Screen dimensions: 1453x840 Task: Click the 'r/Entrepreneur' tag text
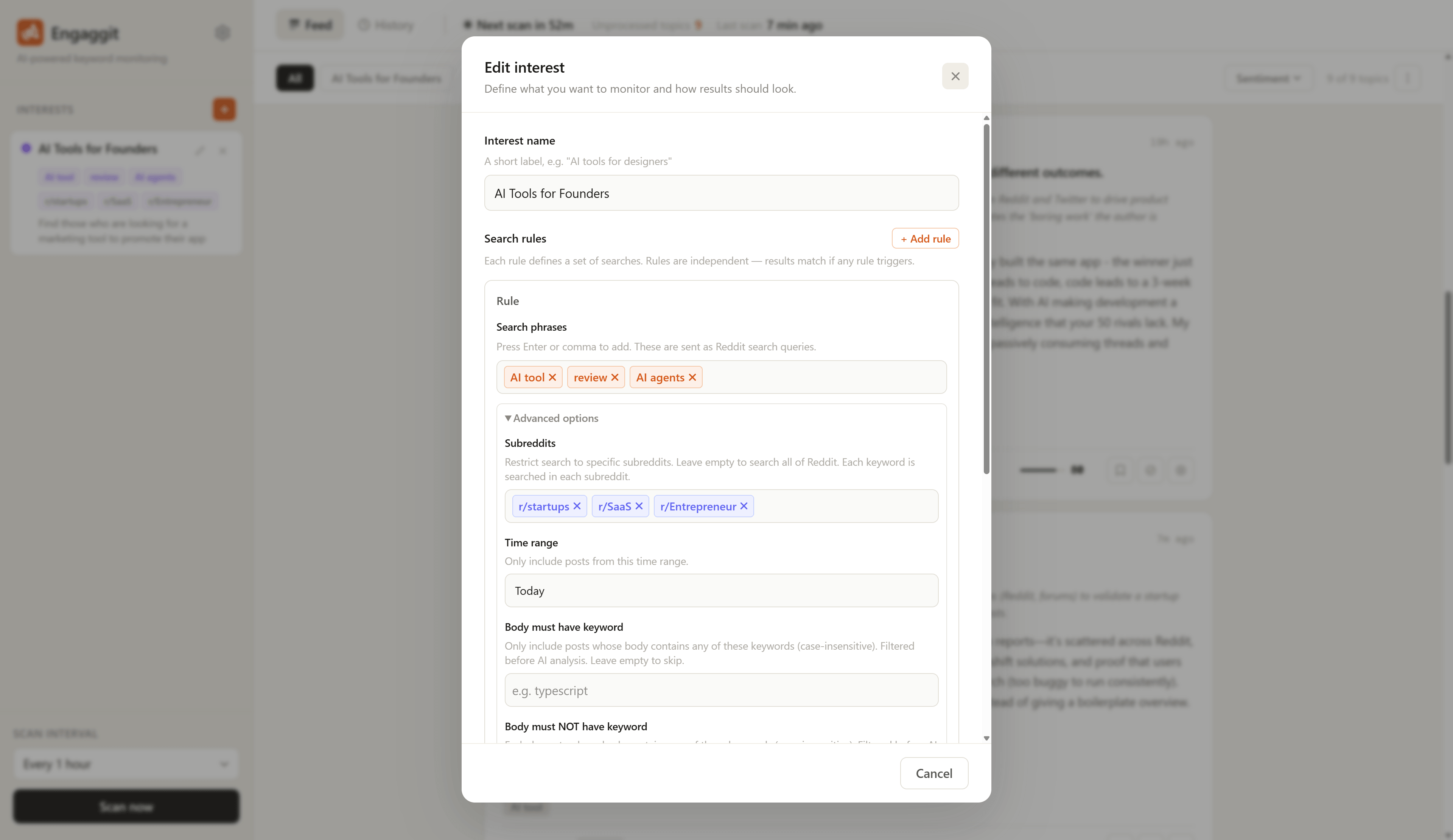pos(698,506)
